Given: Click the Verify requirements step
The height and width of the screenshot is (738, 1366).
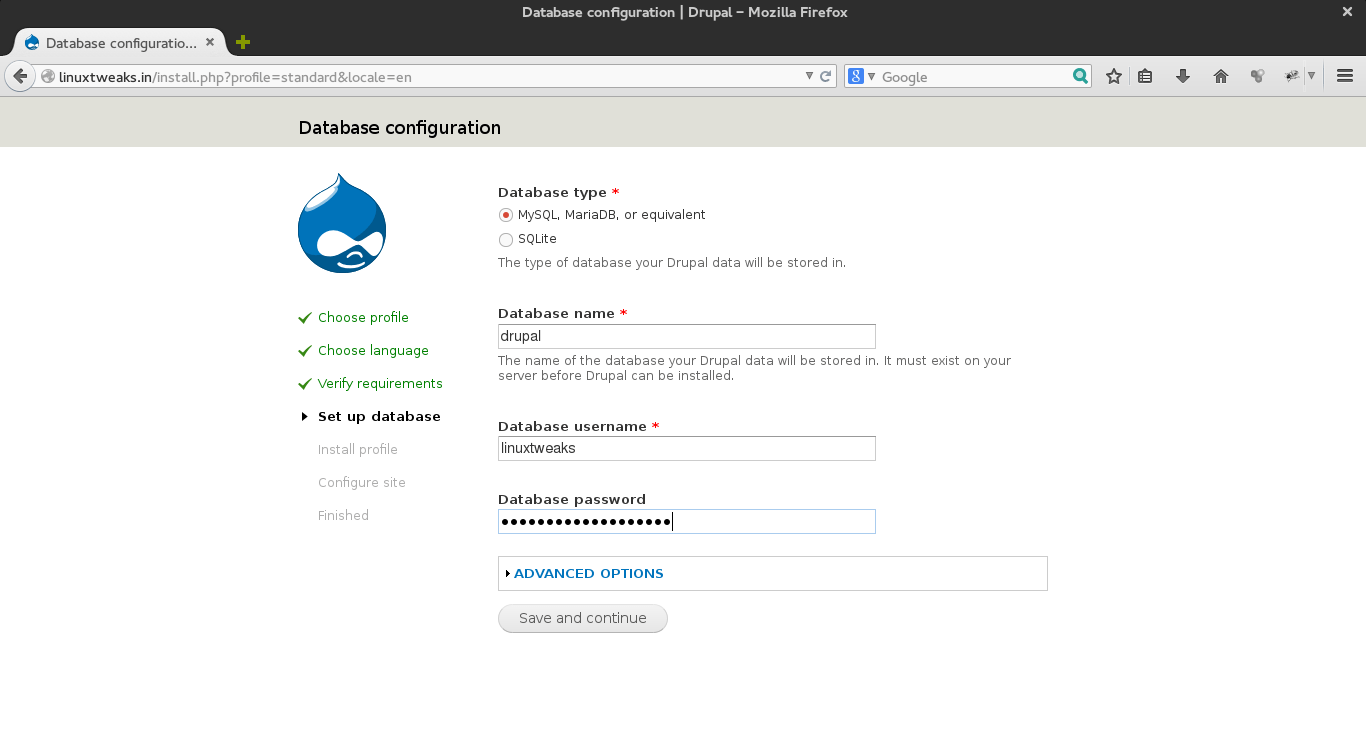Looking at the screenshot, I should [380, 383].
